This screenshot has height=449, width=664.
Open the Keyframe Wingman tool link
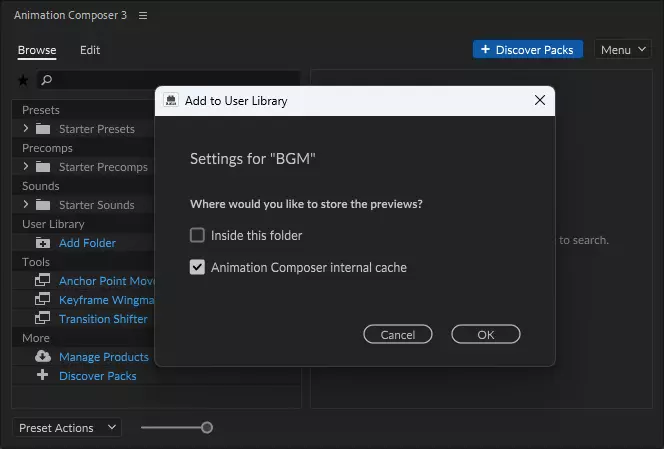point(107,300)
